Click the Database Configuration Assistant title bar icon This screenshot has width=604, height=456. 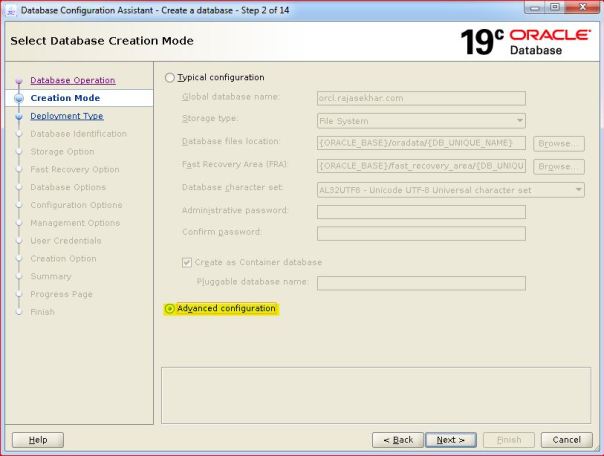[x=10, y=9]
